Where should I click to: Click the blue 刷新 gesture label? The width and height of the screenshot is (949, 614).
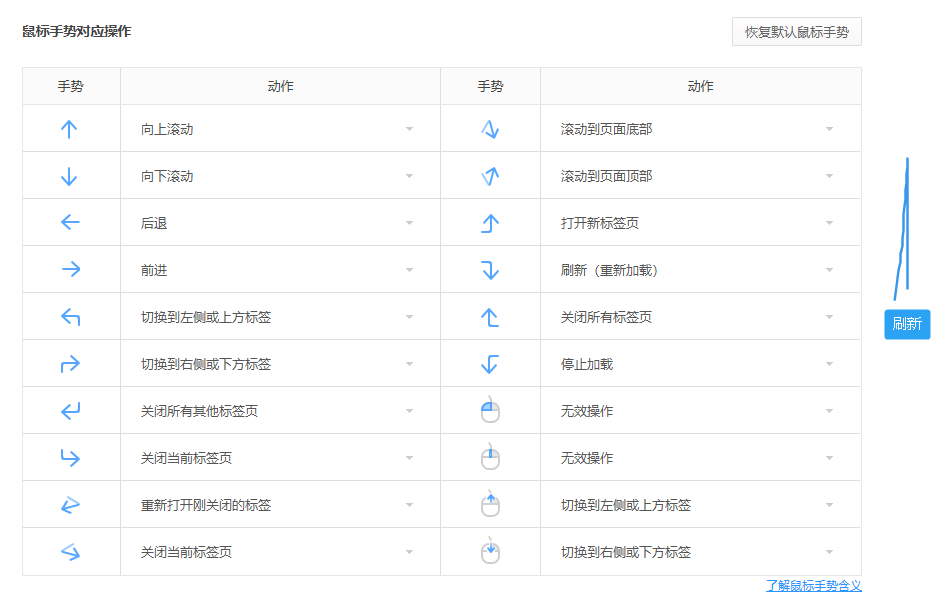pos(907,324)
